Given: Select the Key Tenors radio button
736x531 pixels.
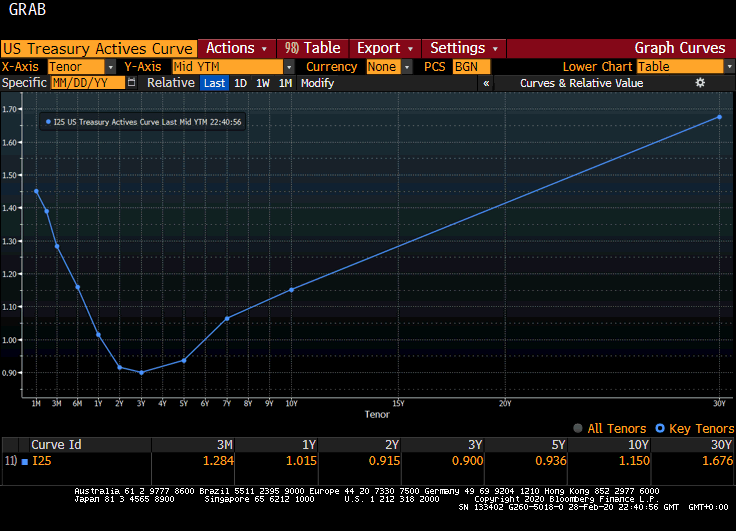Looking at the screenshot, I should point(658,428).
